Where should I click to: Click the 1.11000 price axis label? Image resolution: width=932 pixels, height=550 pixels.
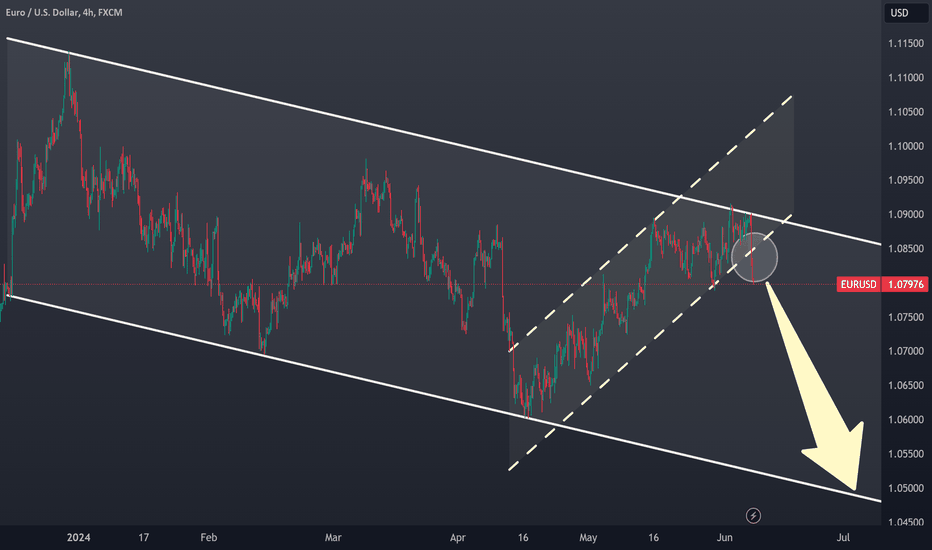coord(906,78)
